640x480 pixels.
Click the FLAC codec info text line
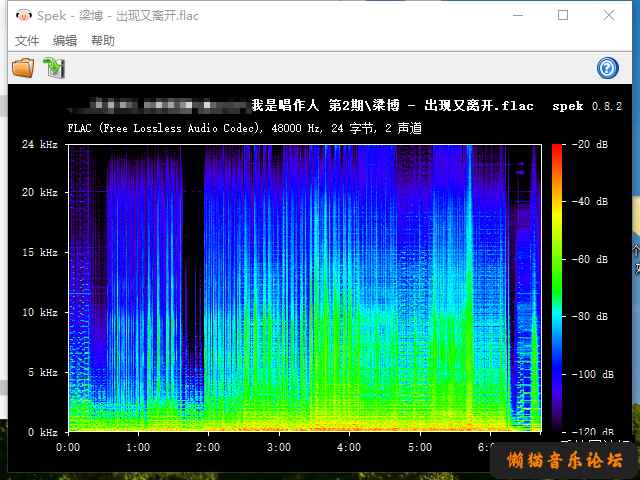click(x=244, y=128)
